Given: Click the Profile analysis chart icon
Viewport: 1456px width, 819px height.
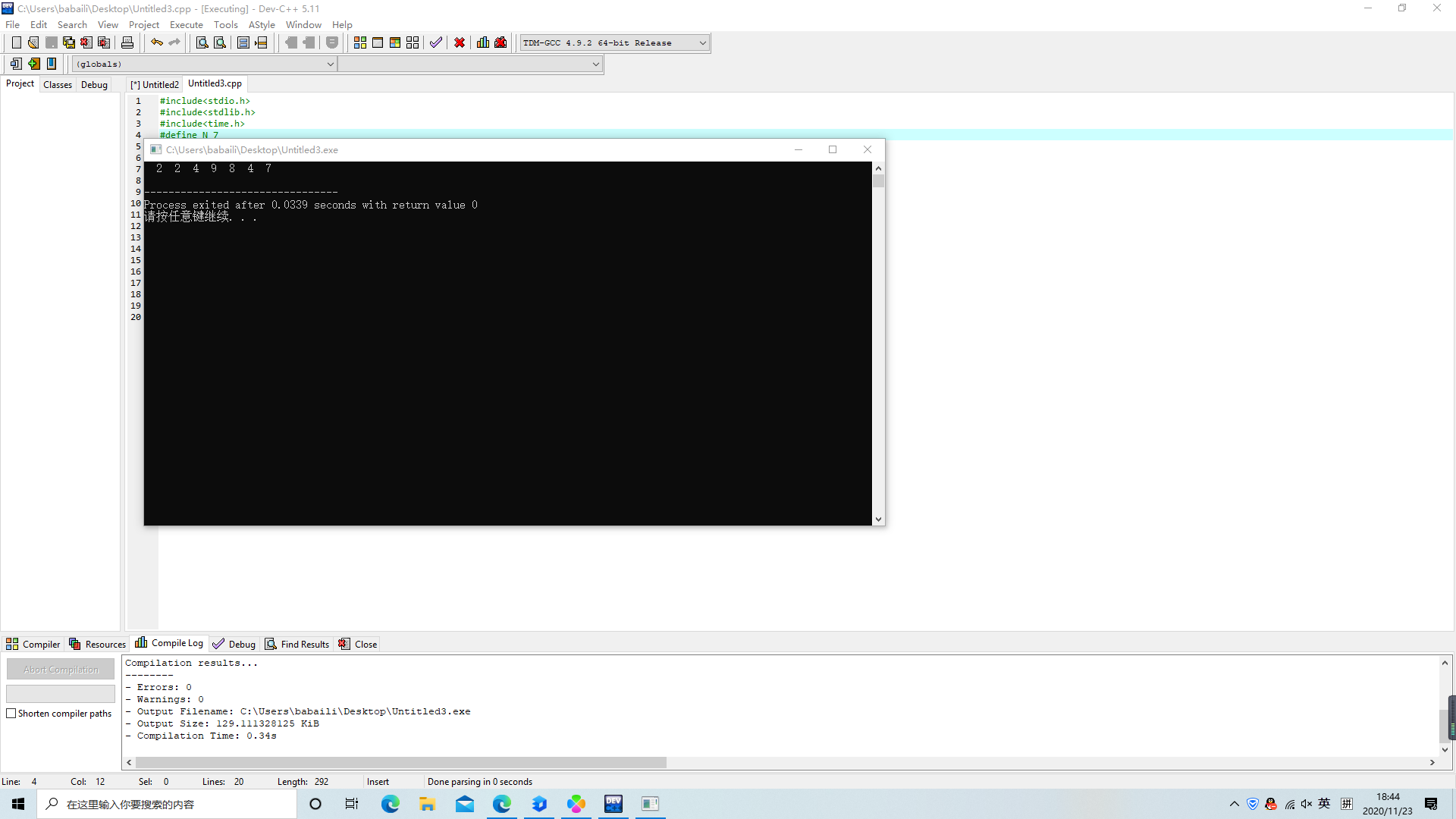Looking at the screenshot, I should pos(483,42).
